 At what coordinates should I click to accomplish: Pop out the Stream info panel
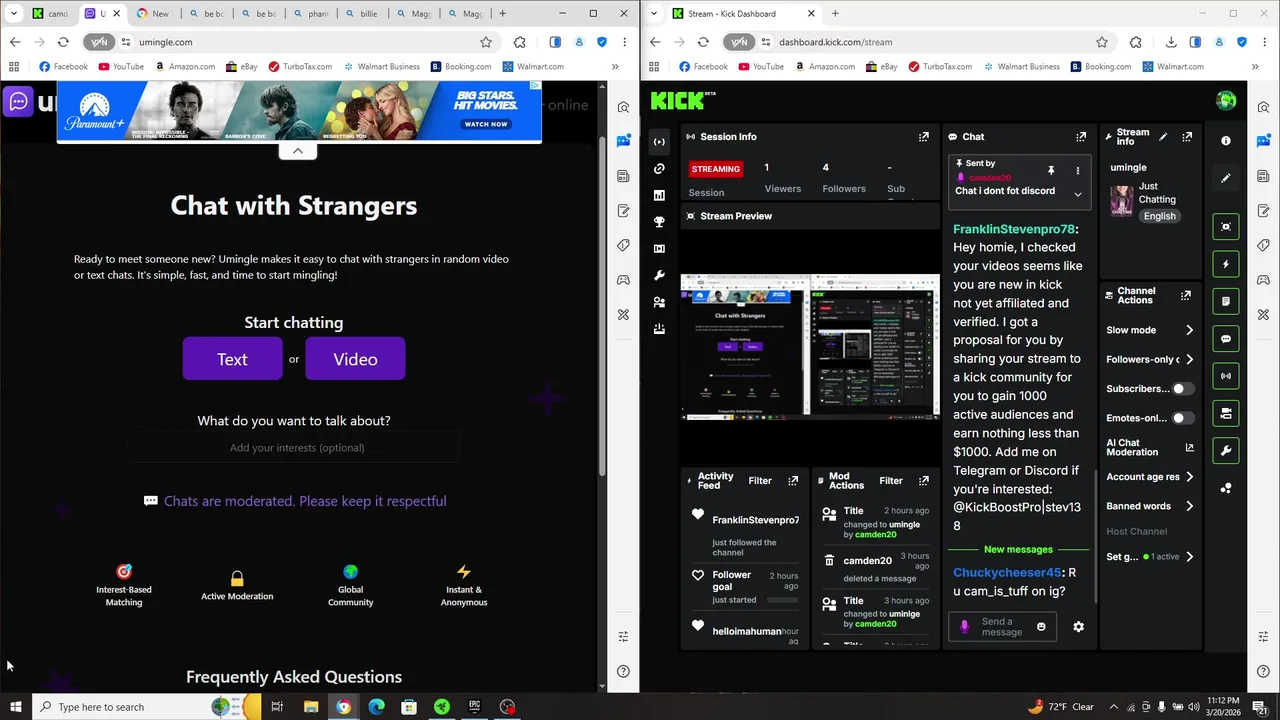click(x=1187, y=137)
